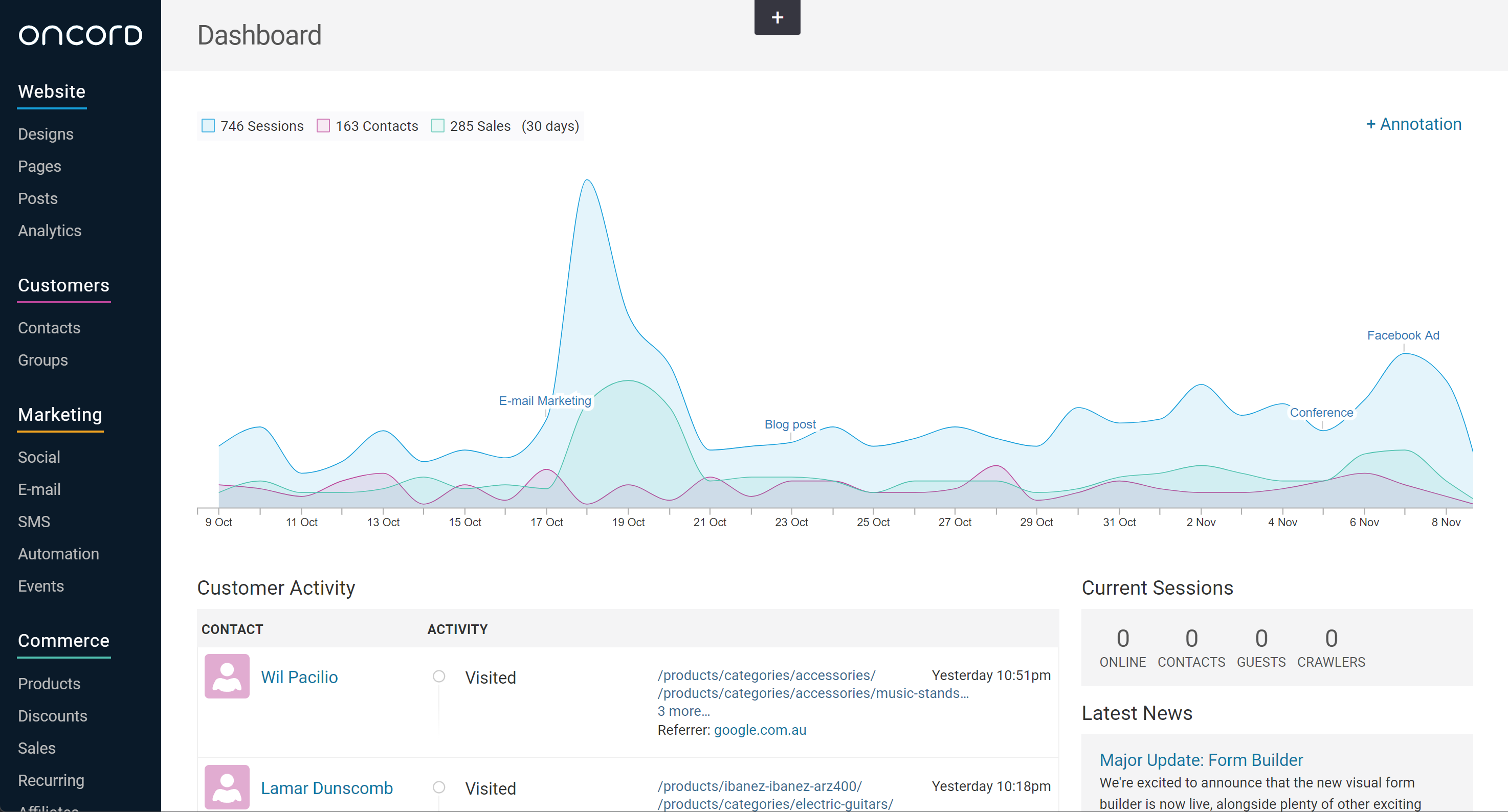This screenshot has width=1508, height=812.
Task: Toggle the Contacts series legend checkbox
Action: pyautogui.click(x=323, y=126)
